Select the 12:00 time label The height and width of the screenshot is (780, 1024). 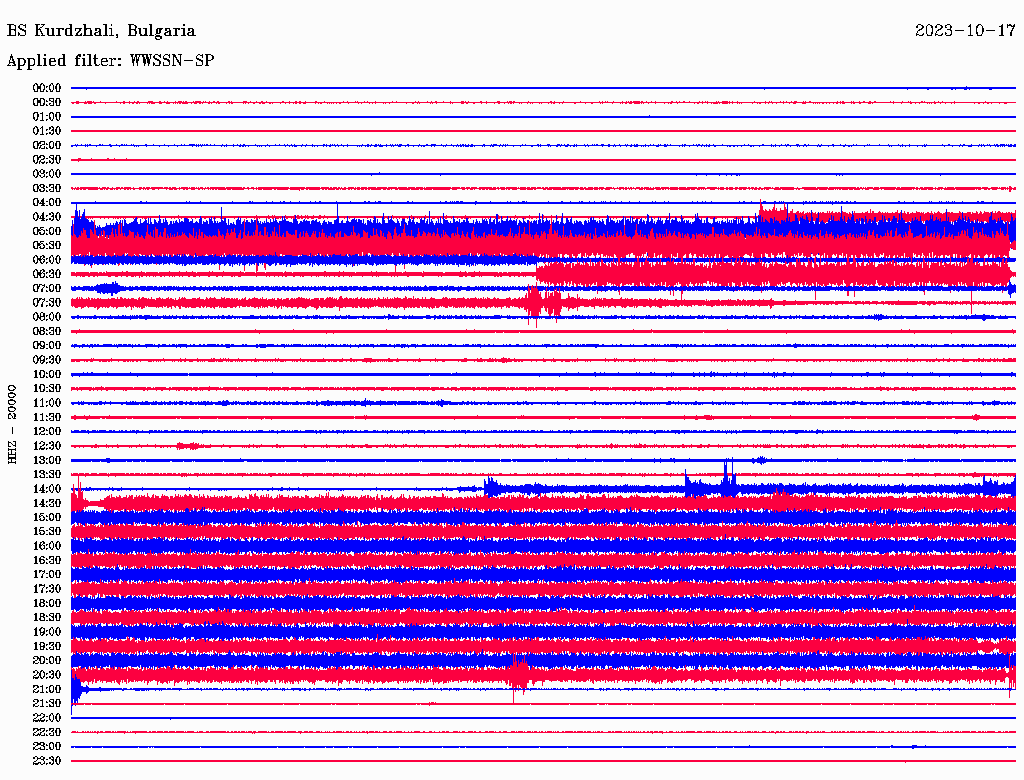click(x=46, y=431)
